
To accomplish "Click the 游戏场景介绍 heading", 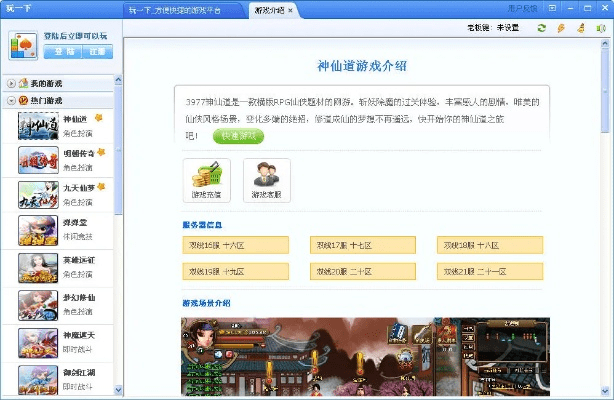I will click(206, 303).
